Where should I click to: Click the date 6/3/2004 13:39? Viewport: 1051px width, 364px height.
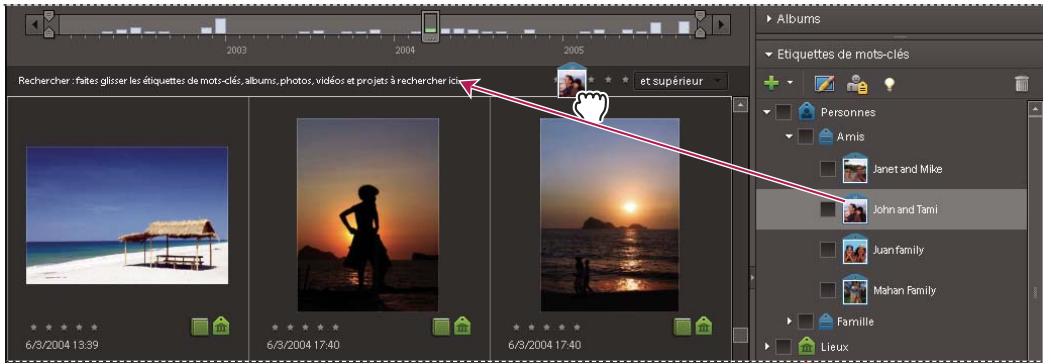point(61,345)
